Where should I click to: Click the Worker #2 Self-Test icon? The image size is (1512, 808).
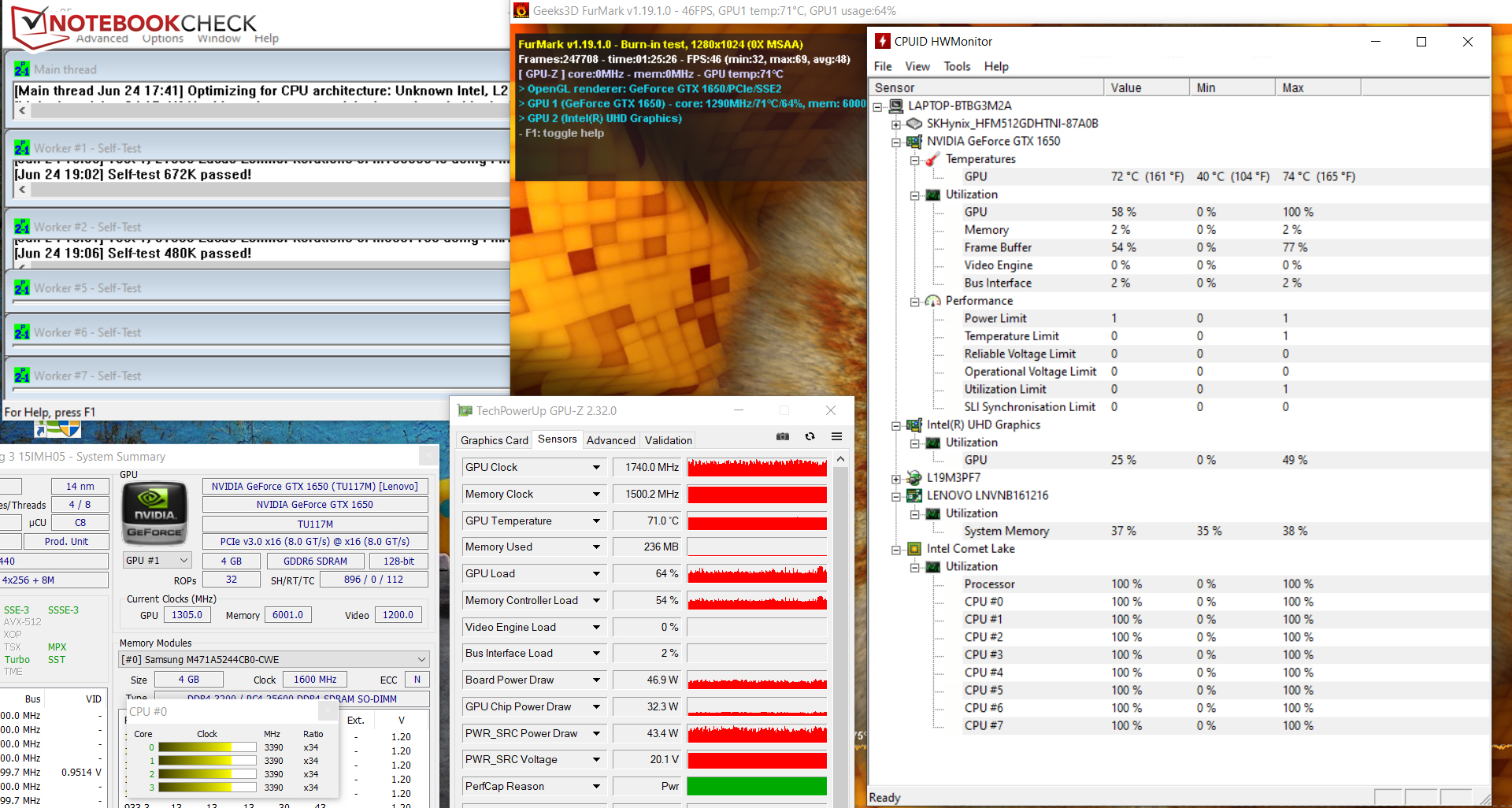[22, 227]
